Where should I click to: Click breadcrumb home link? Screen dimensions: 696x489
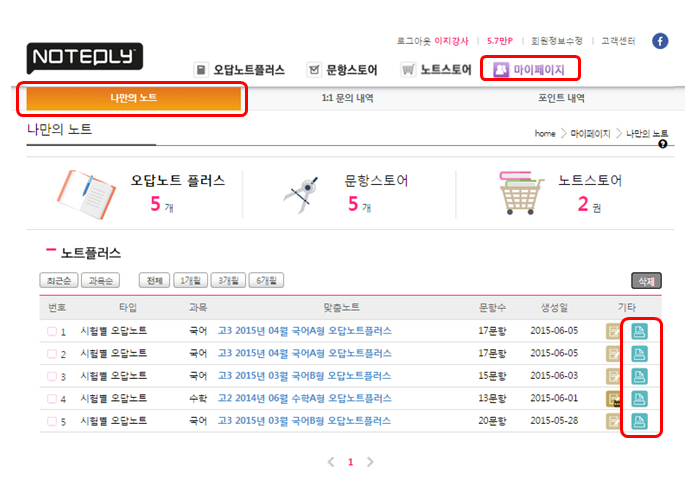tap(545, 134)
